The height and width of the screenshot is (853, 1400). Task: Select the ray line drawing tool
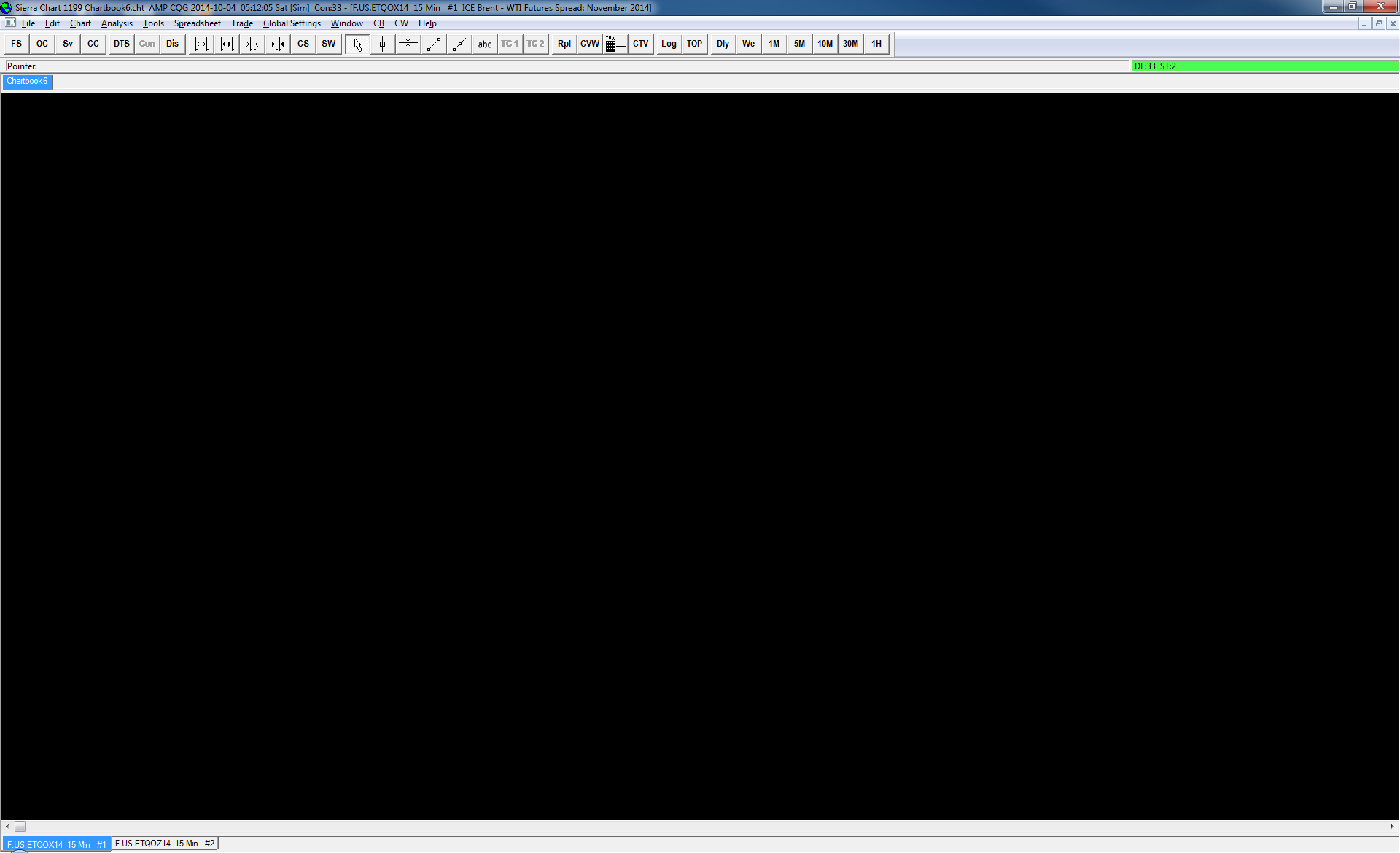459,44
